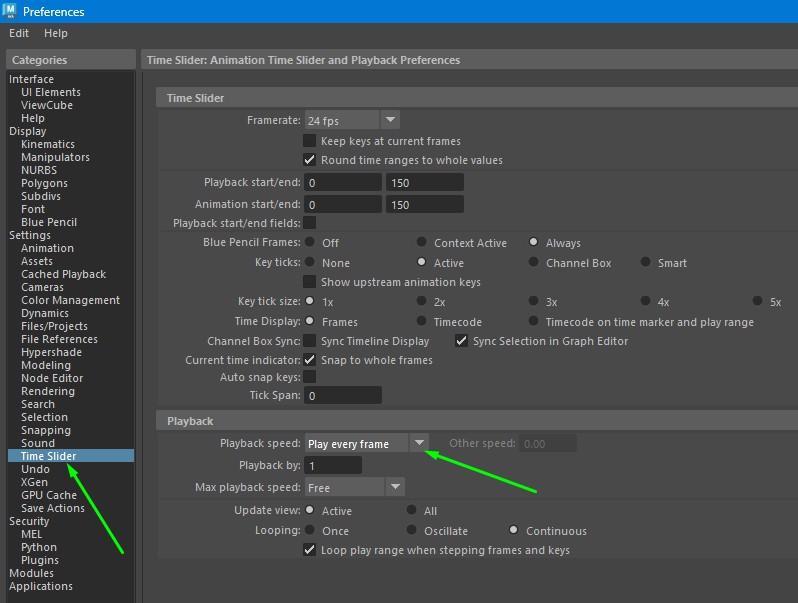Open the Help menu
This screenshot has height=603, width=798.
(56, 33)
